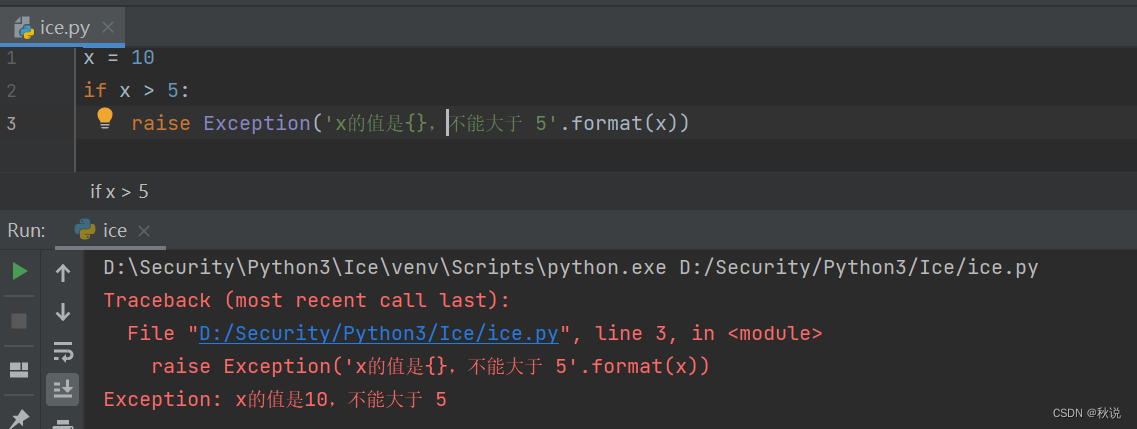This screenshot has height=429, width=1137.
Task: Click 'Exception' in the editor line 3
Action: [x=257, y=124]
